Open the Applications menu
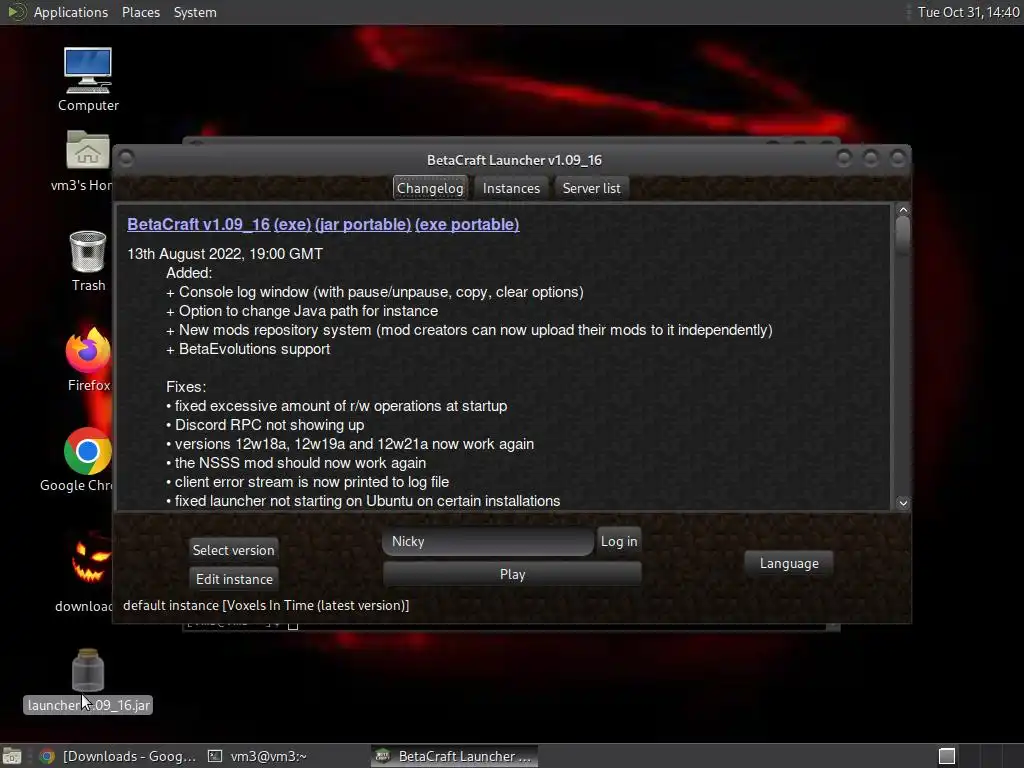The width and height of the screenshot is (1024, 768). tap(71, 12)
